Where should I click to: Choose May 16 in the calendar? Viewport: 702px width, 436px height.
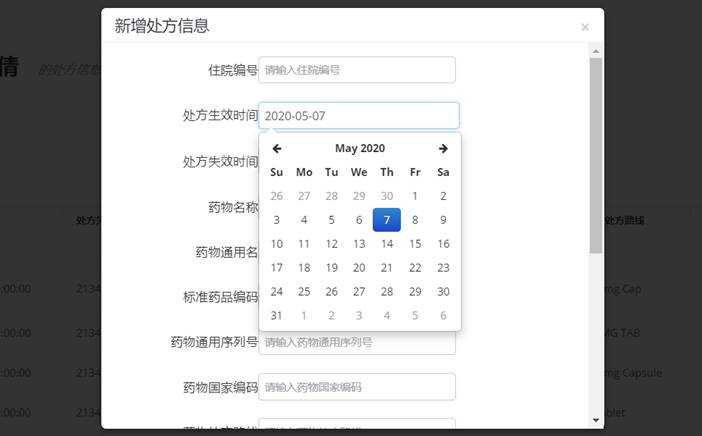coord(443,244)
